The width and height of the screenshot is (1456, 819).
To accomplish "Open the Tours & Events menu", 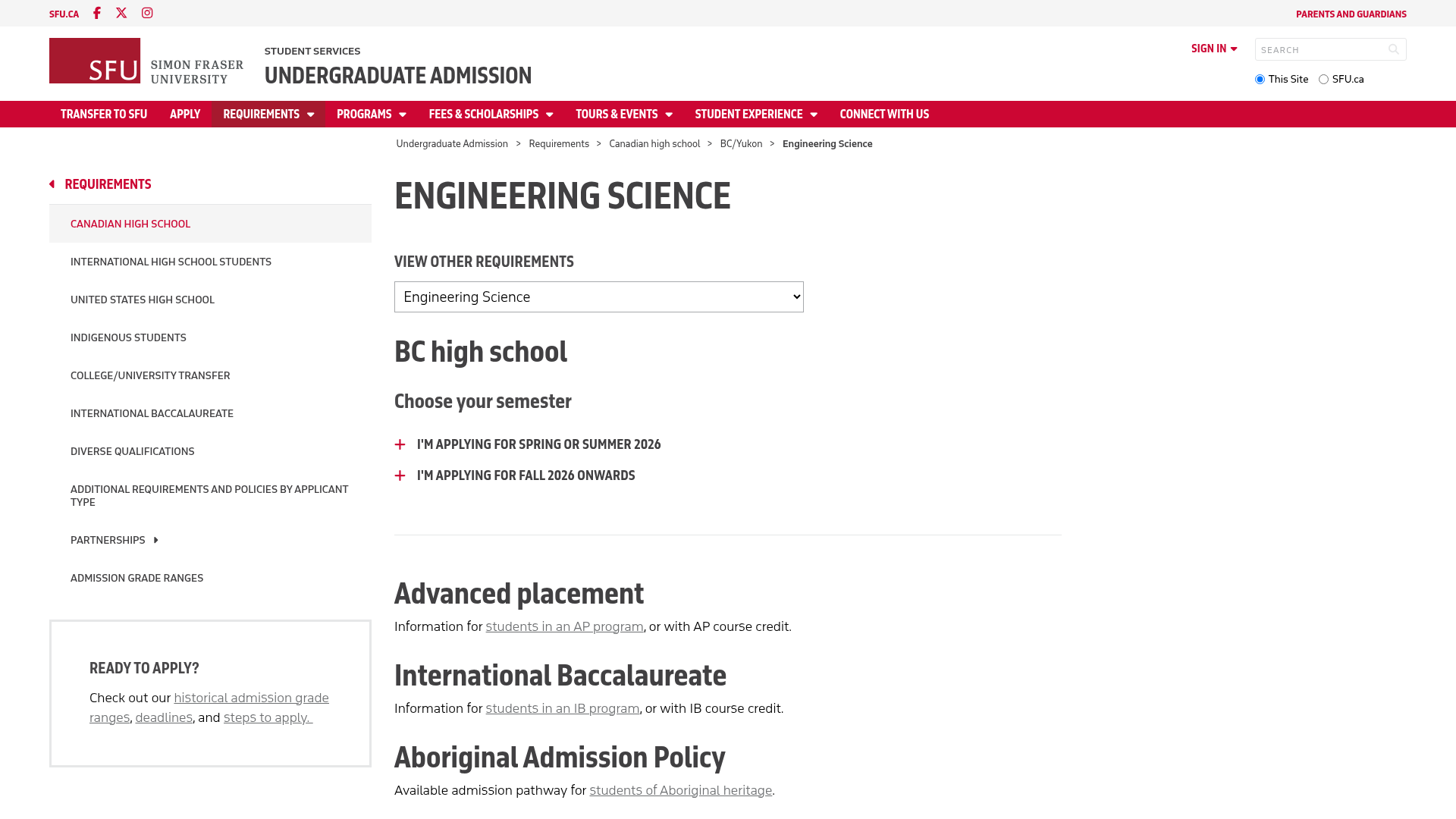I will 624,114.
